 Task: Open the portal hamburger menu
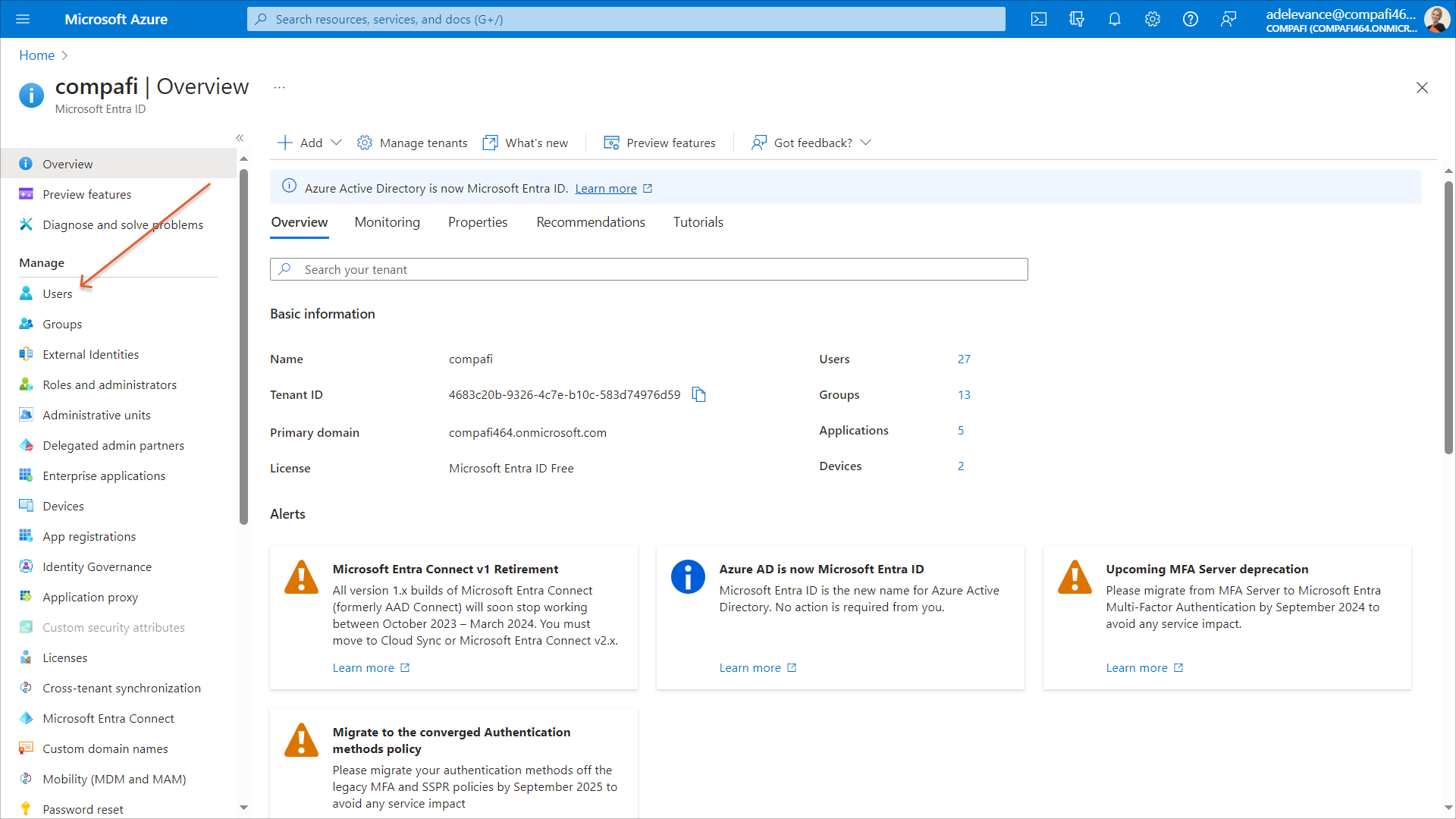pos(23,19)
